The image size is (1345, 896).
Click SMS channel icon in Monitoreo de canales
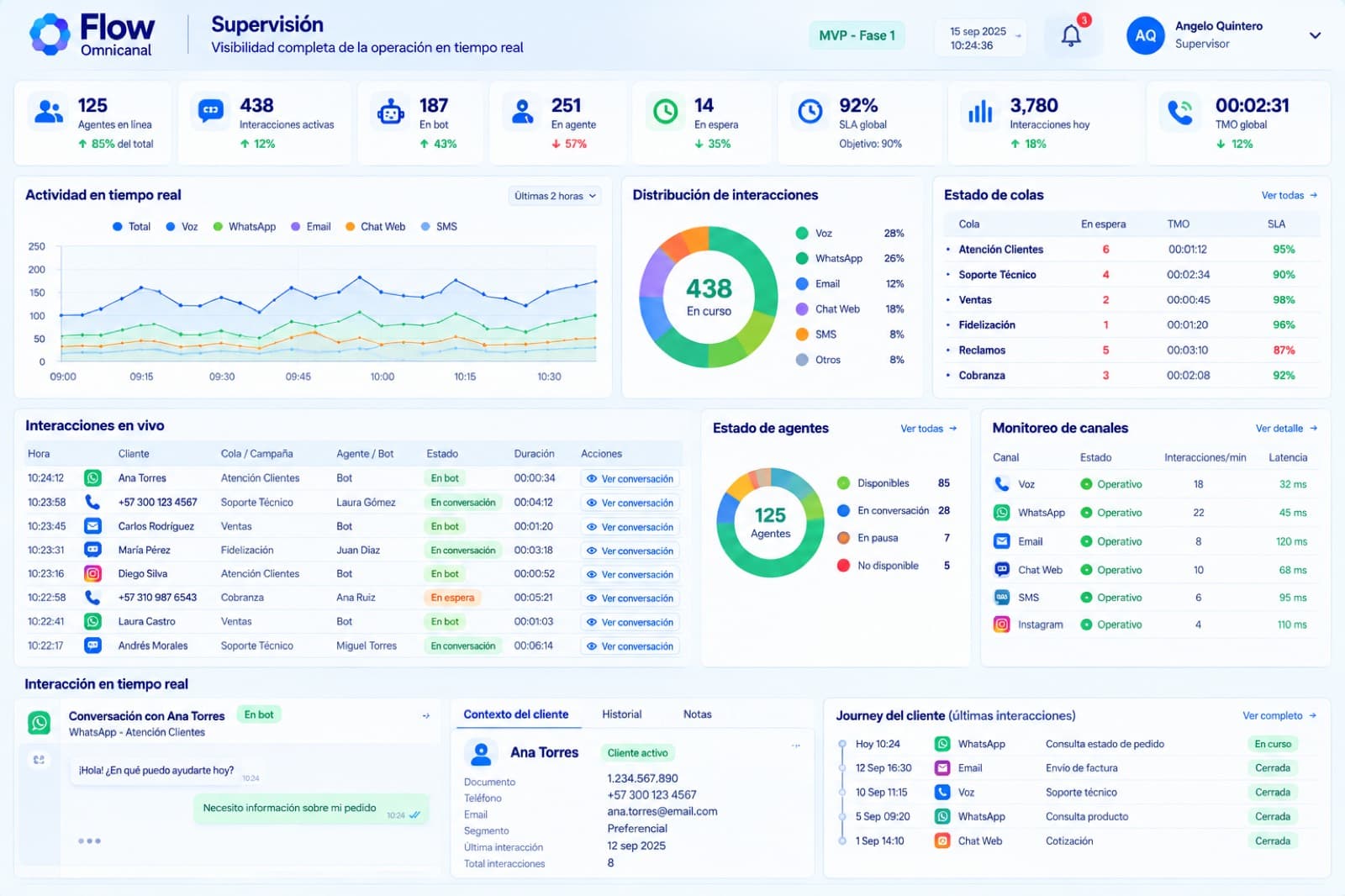click(x=1001, y=597)
